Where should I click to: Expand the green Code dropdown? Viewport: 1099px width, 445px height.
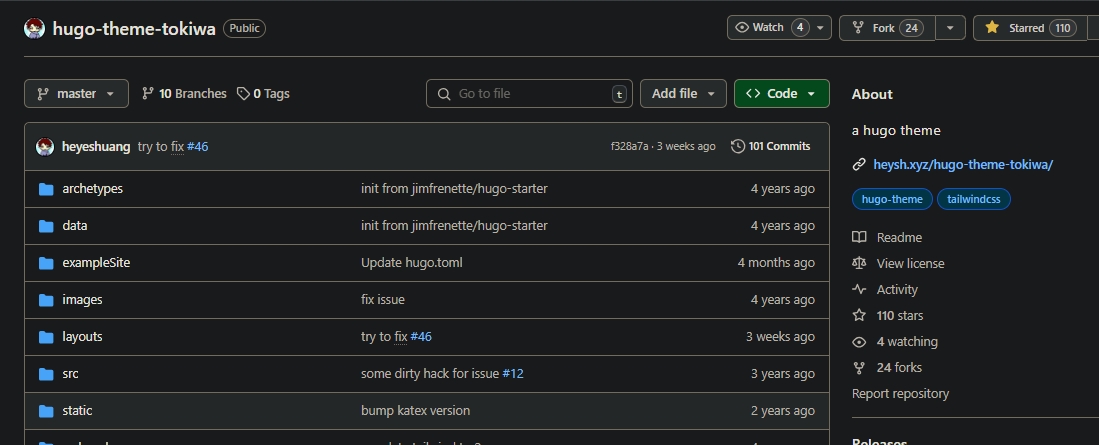click(781, 94)
